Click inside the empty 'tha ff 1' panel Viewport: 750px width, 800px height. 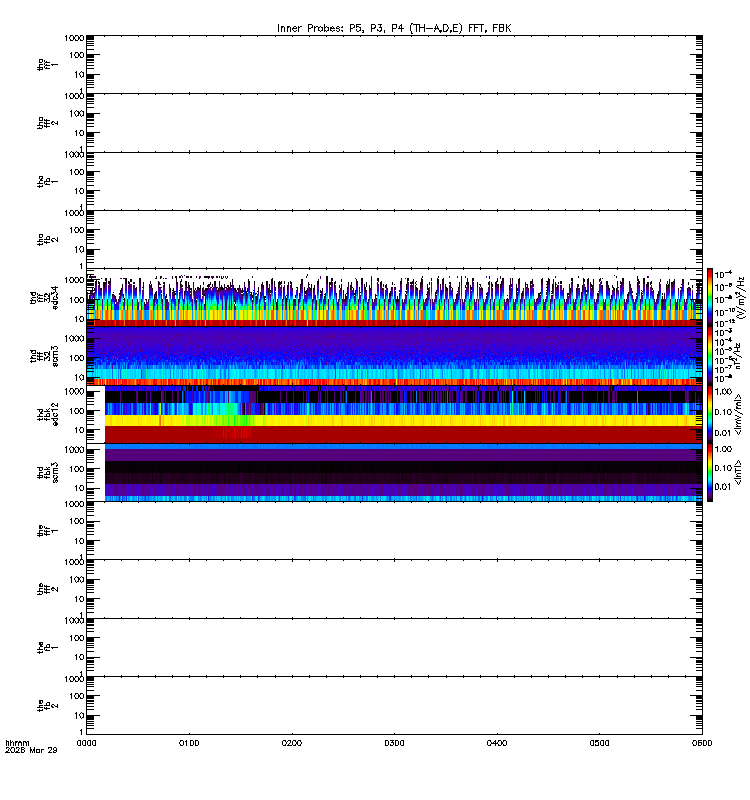click(394, 65)
